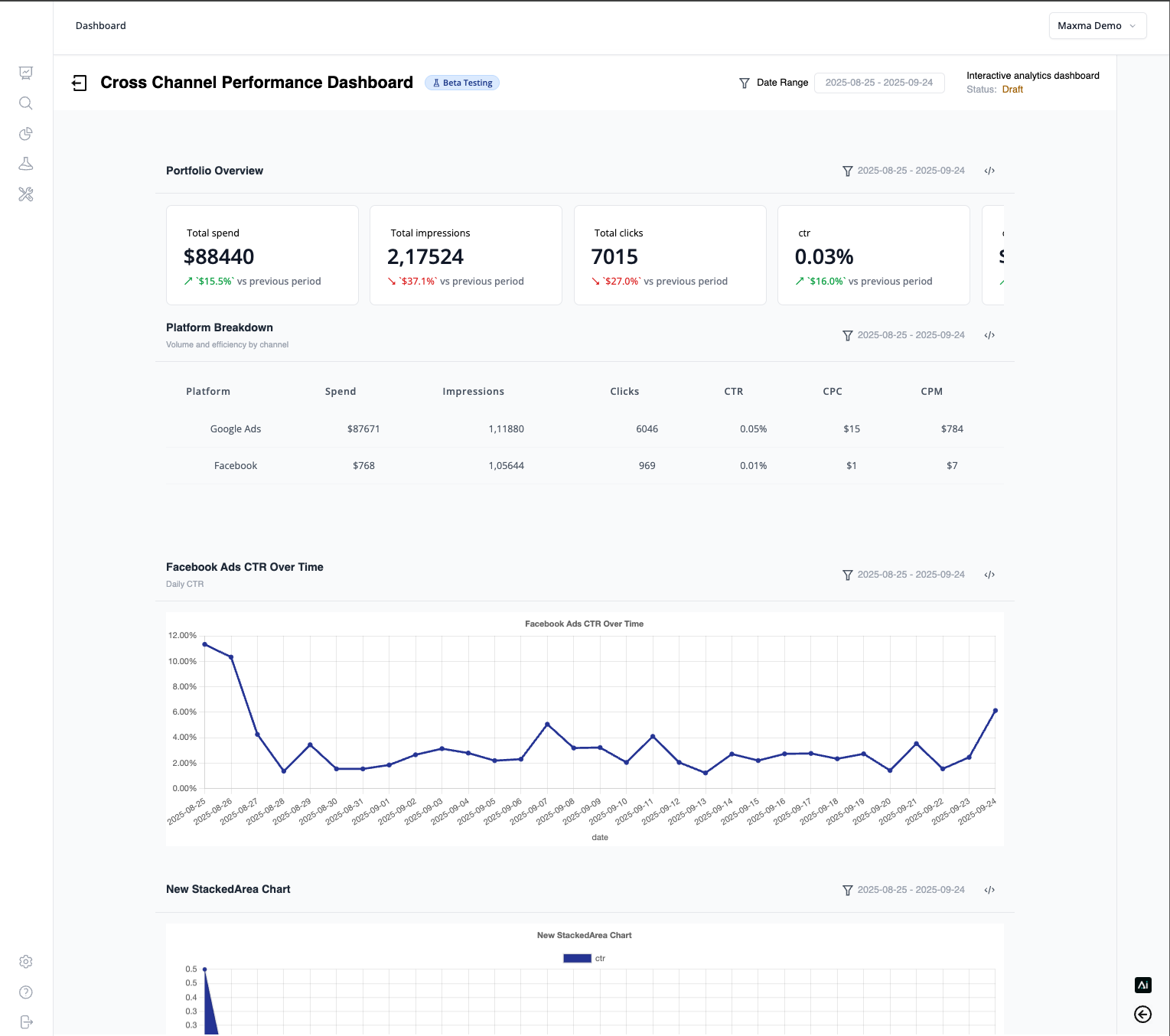This screenshot has height=1036, width=1170.
Task: Open the Date Range picker field
Action: (879, 83)
